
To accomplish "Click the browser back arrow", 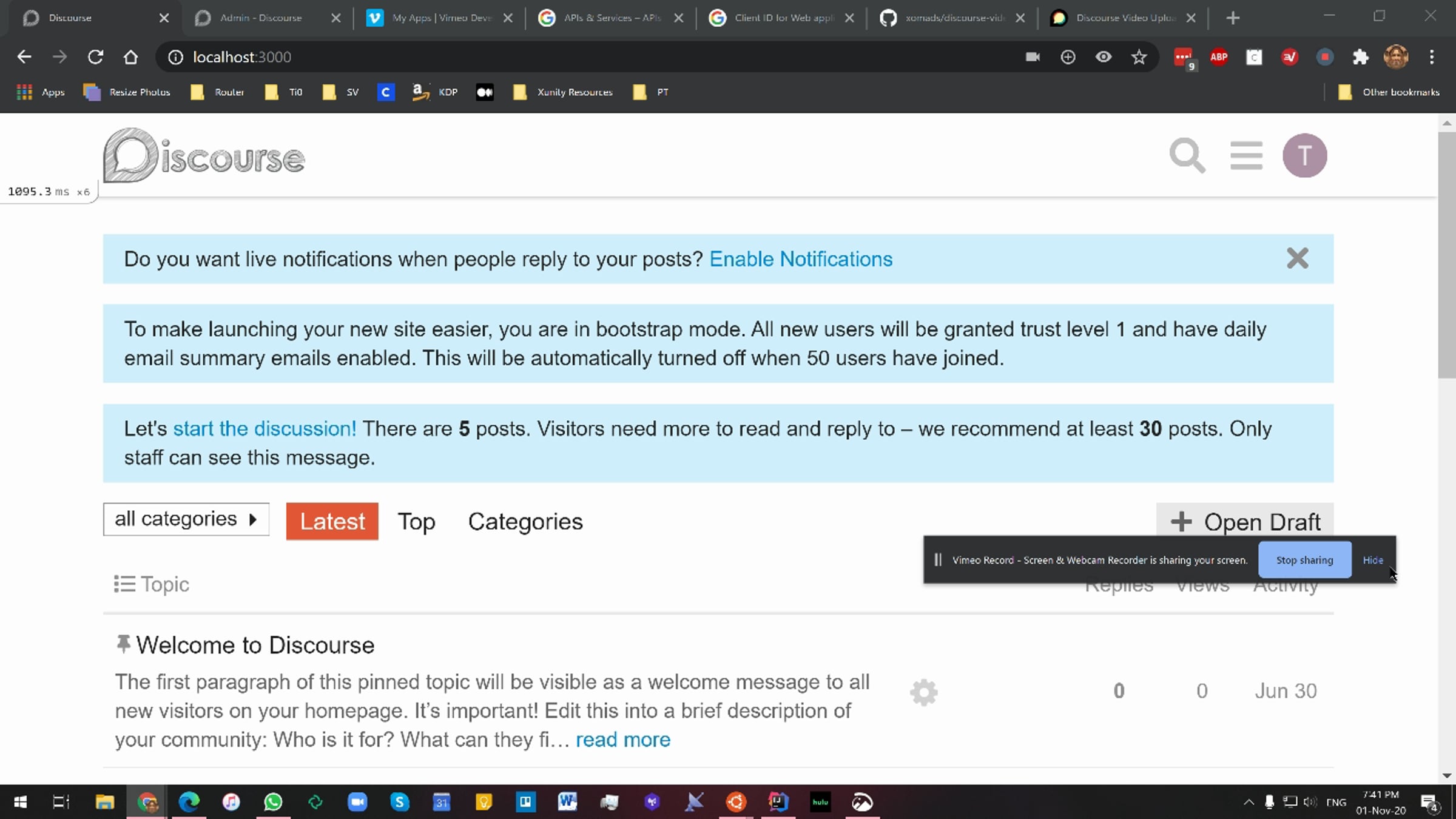I will (24, 57).
